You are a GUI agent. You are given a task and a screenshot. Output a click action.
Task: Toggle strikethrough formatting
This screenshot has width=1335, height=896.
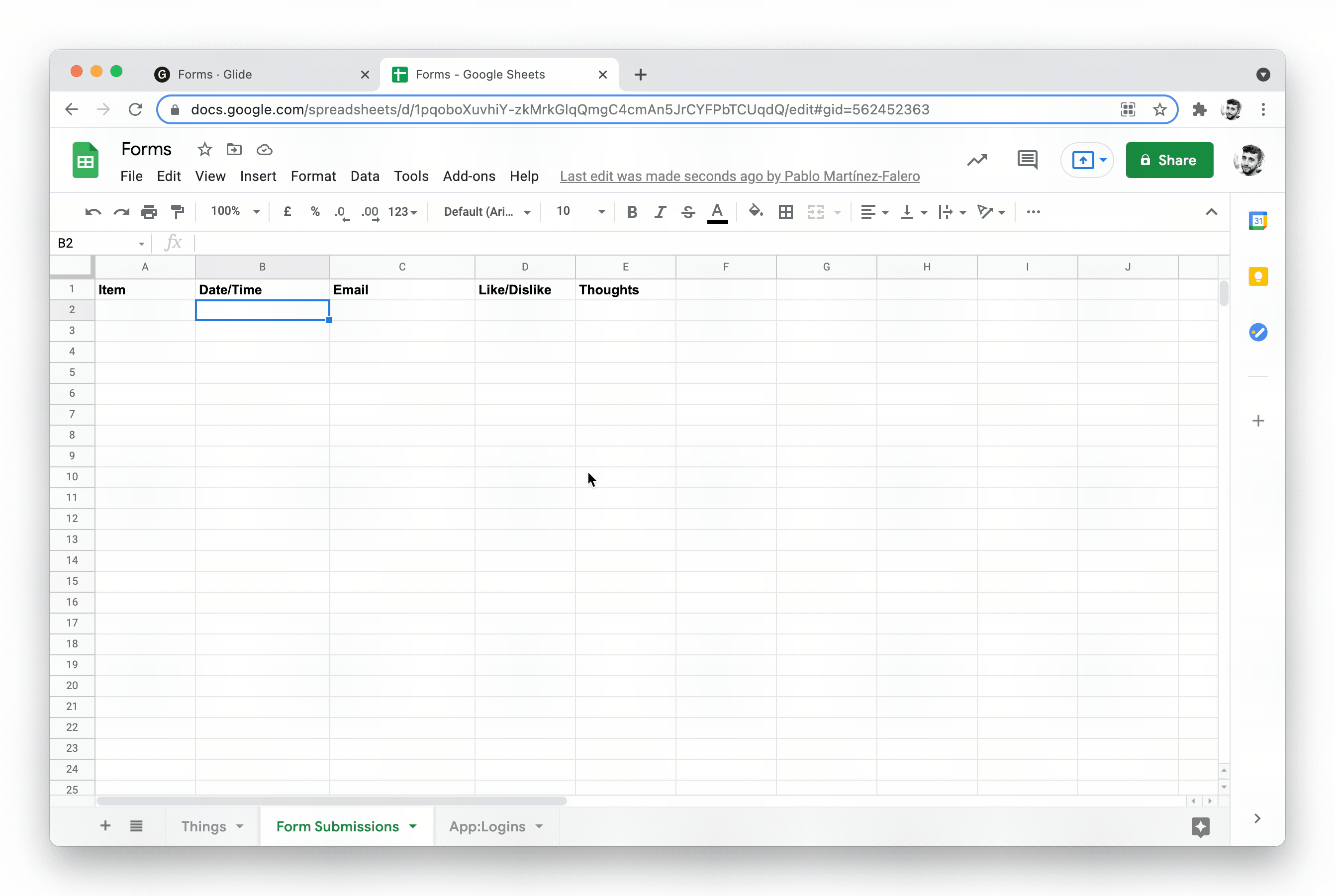(x=688, y=212)
